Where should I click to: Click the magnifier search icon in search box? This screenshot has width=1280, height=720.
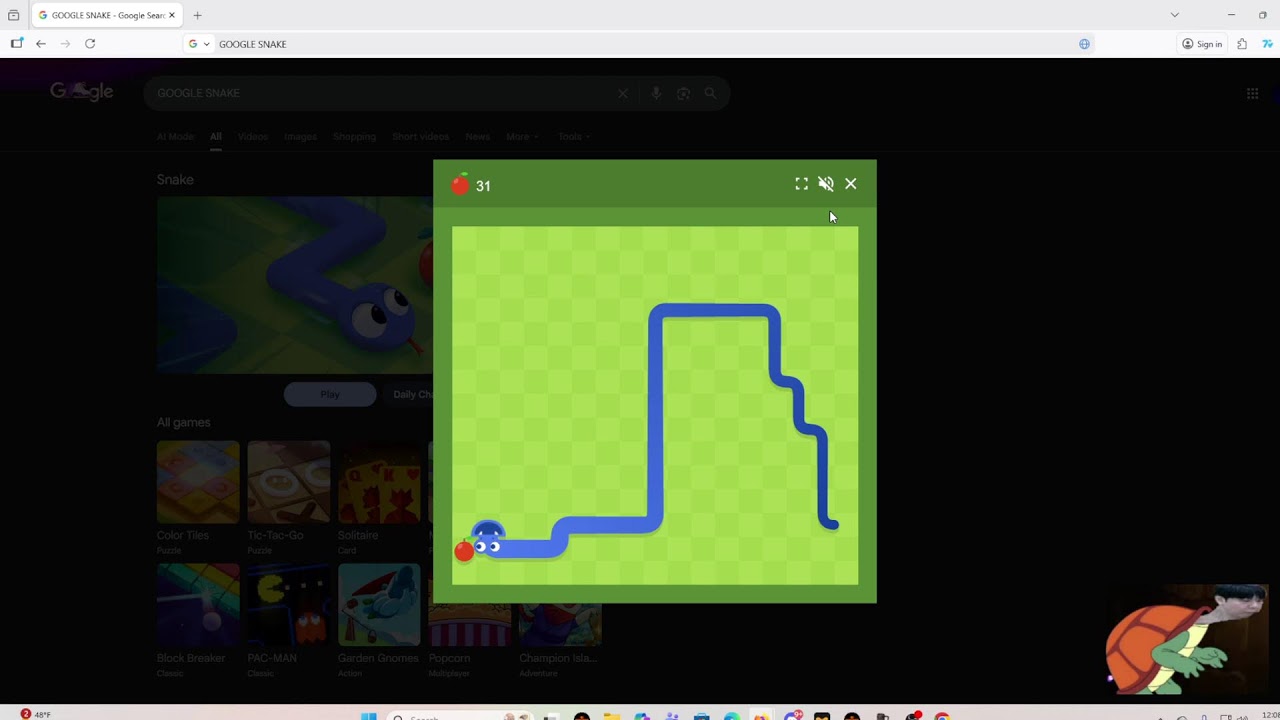(710, 93)
